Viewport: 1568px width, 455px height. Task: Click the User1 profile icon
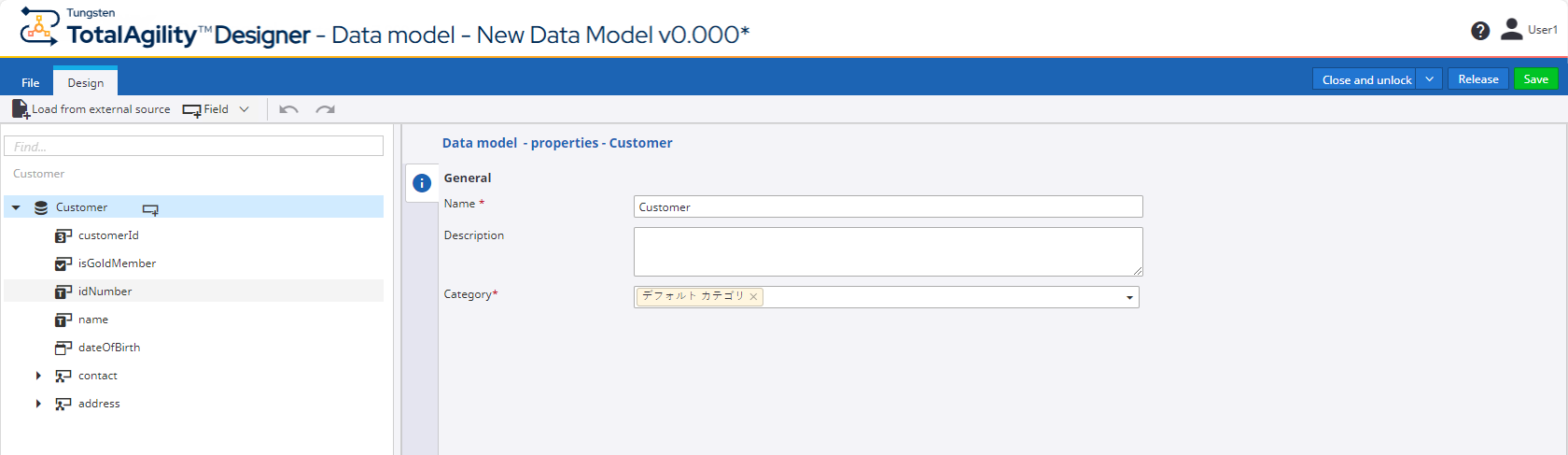(1511, 30)
